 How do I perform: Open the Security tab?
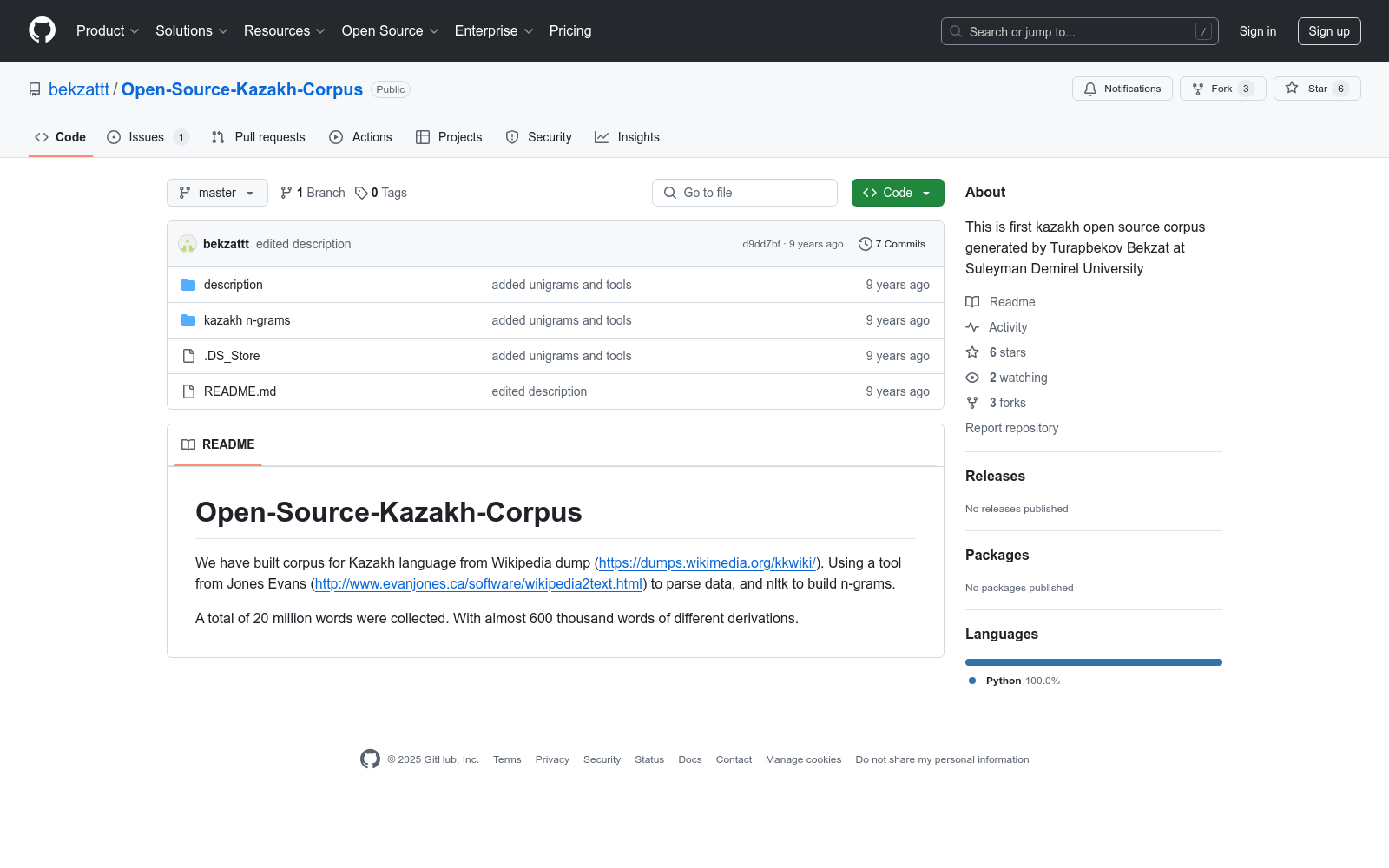pos(539,137)
